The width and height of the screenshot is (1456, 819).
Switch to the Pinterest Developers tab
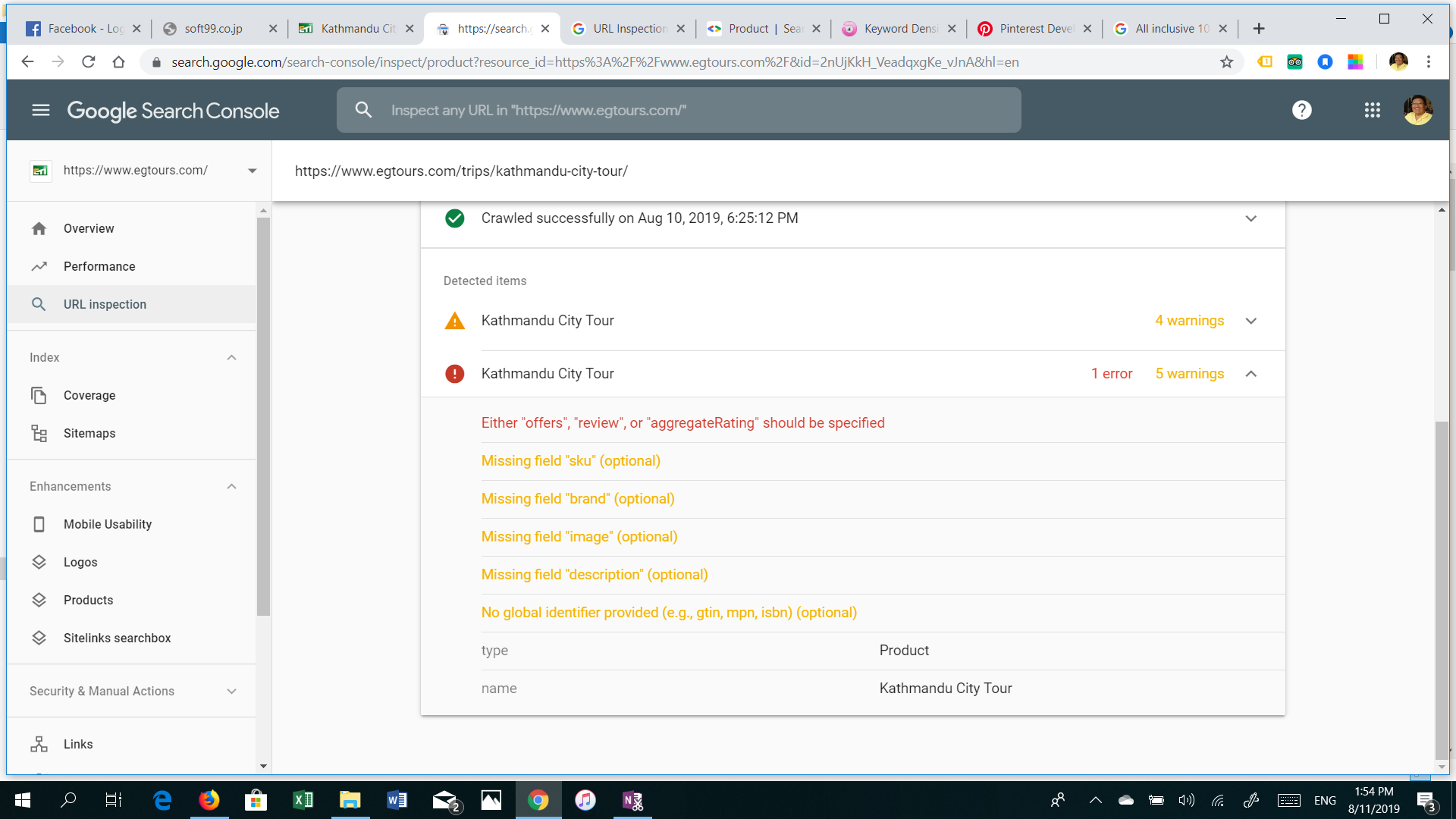1034,29
